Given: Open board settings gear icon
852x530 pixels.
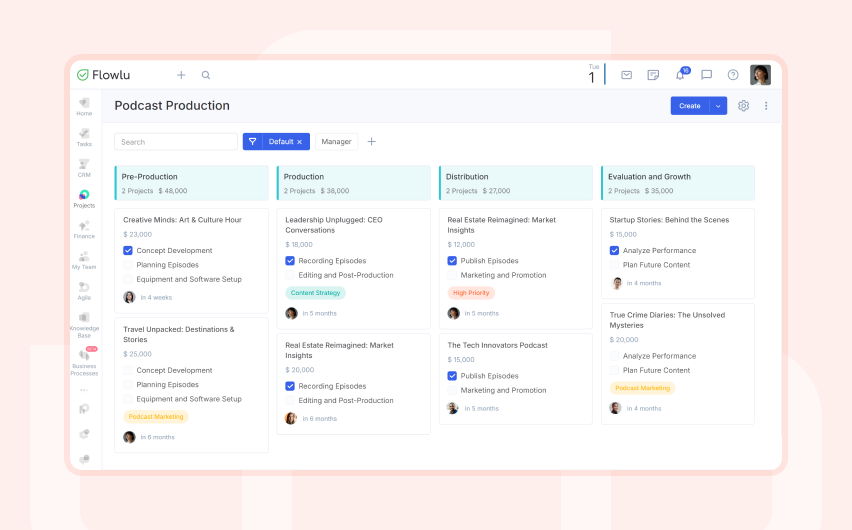Looking at the screenshot, I should click(743, 106).
